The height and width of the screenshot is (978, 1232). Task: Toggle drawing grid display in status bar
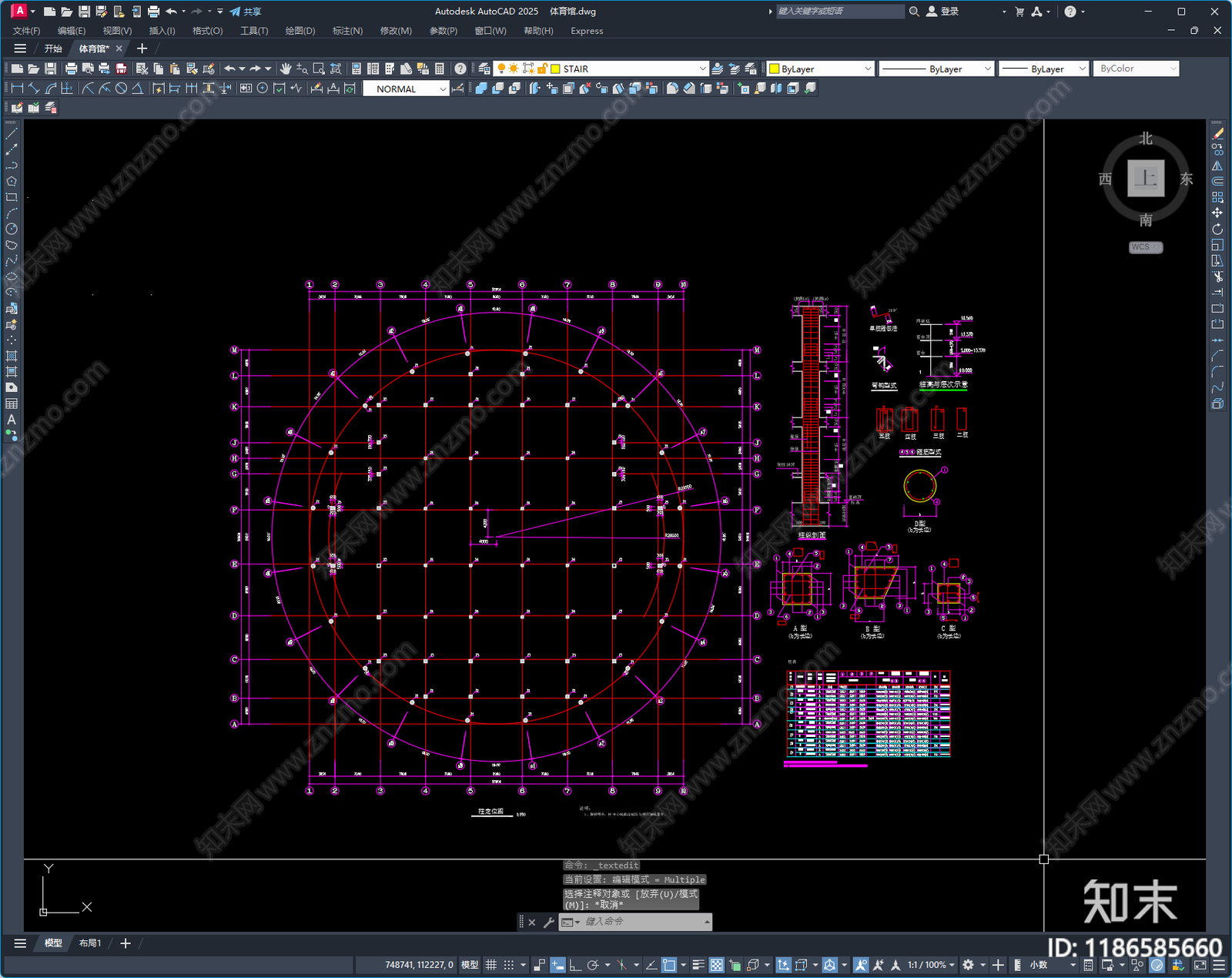click(x=490, y=965)
